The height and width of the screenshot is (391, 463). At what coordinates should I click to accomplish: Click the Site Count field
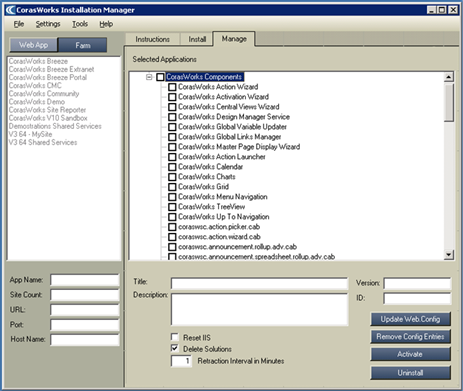[x=85, y=295]
